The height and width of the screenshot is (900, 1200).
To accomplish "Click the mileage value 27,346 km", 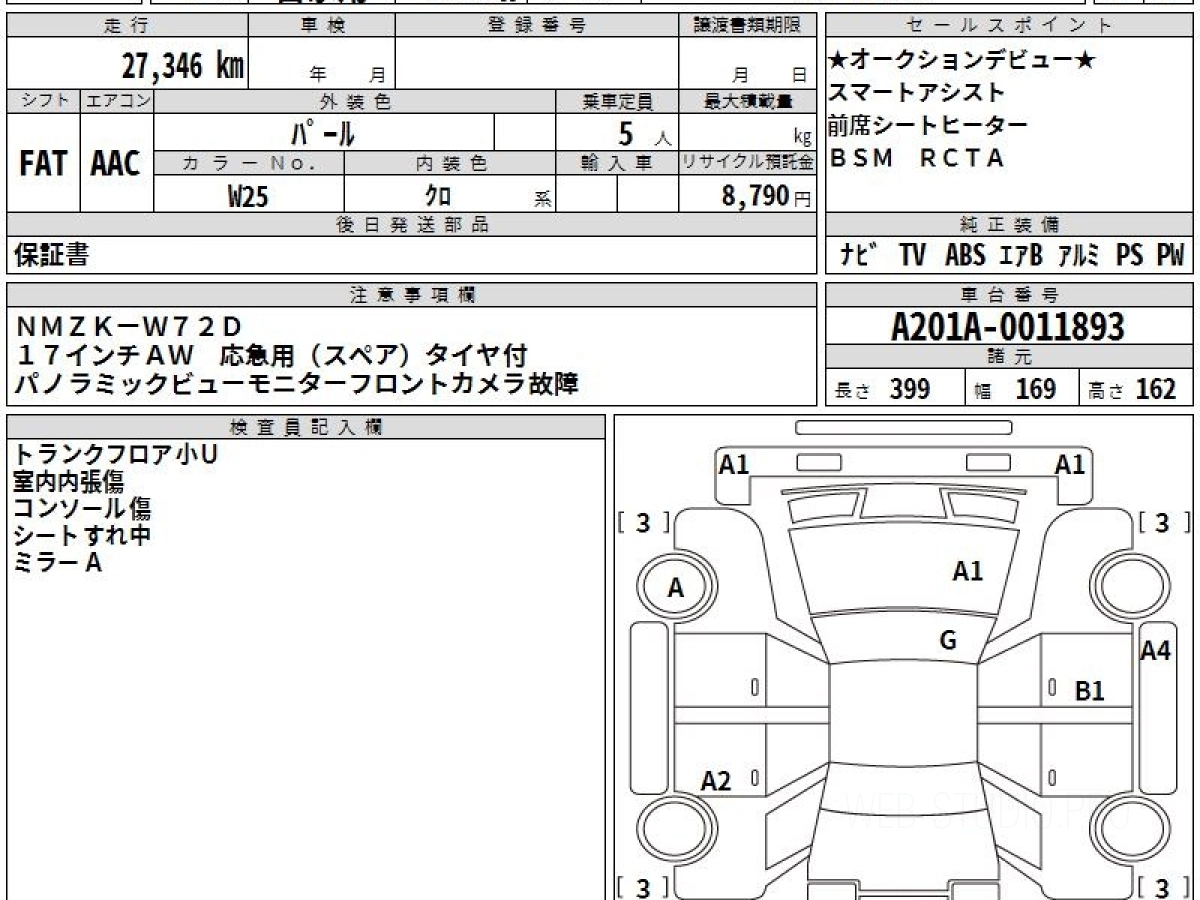I will pos(183,66).
